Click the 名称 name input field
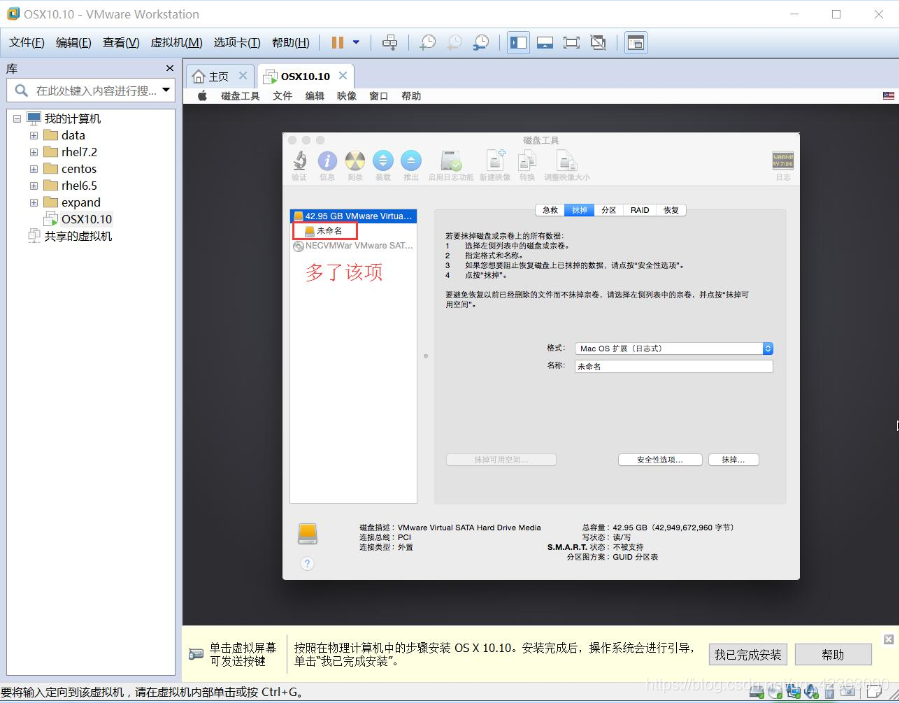This screenshot has height=703, width=899. (x=674, y=366)
